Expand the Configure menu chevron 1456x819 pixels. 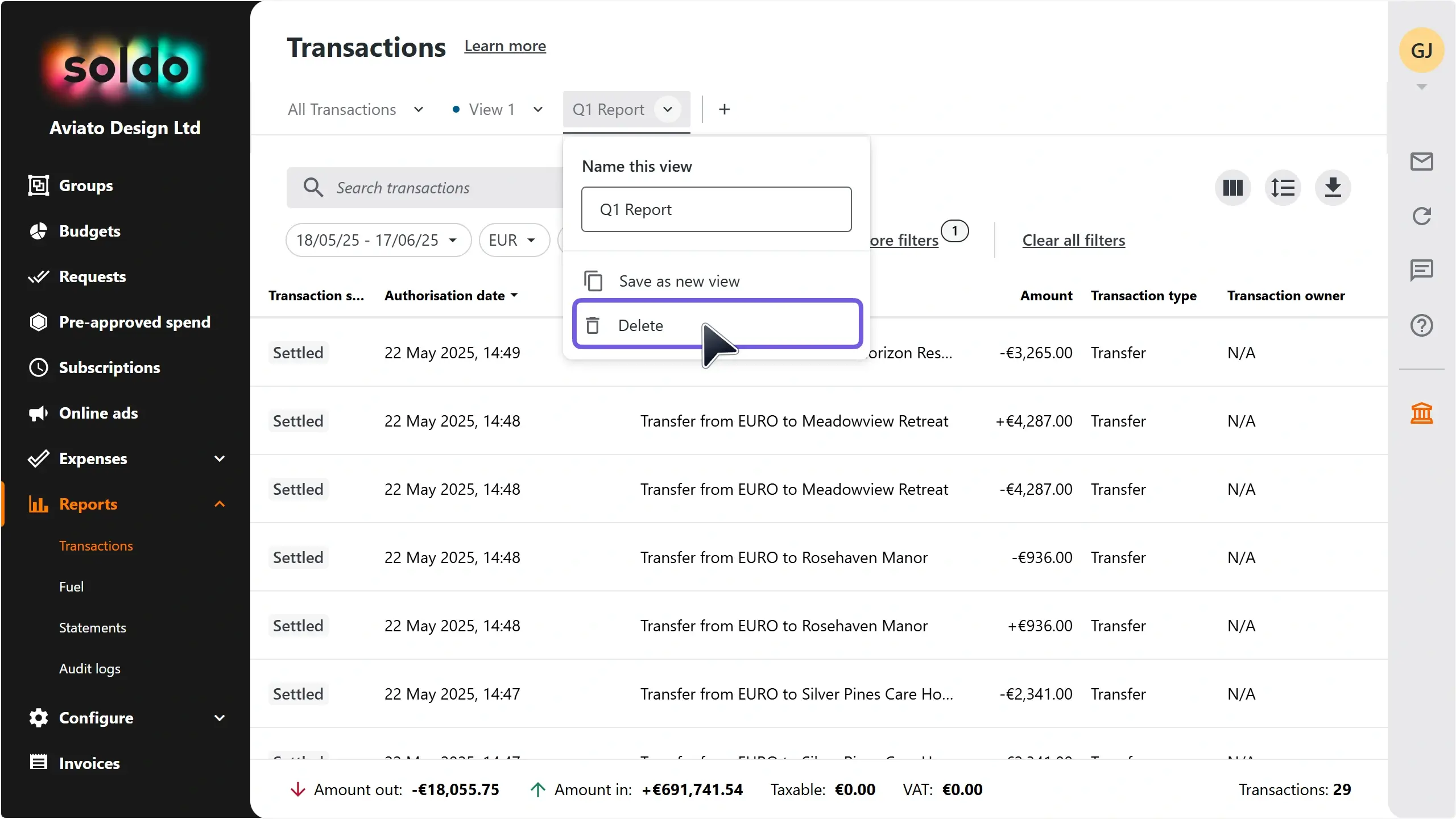click(220, 718)
